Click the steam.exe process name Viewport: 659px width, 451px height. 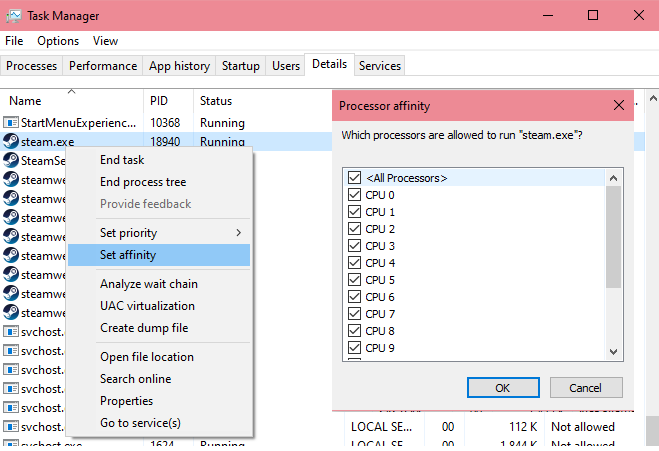(47, 142)
